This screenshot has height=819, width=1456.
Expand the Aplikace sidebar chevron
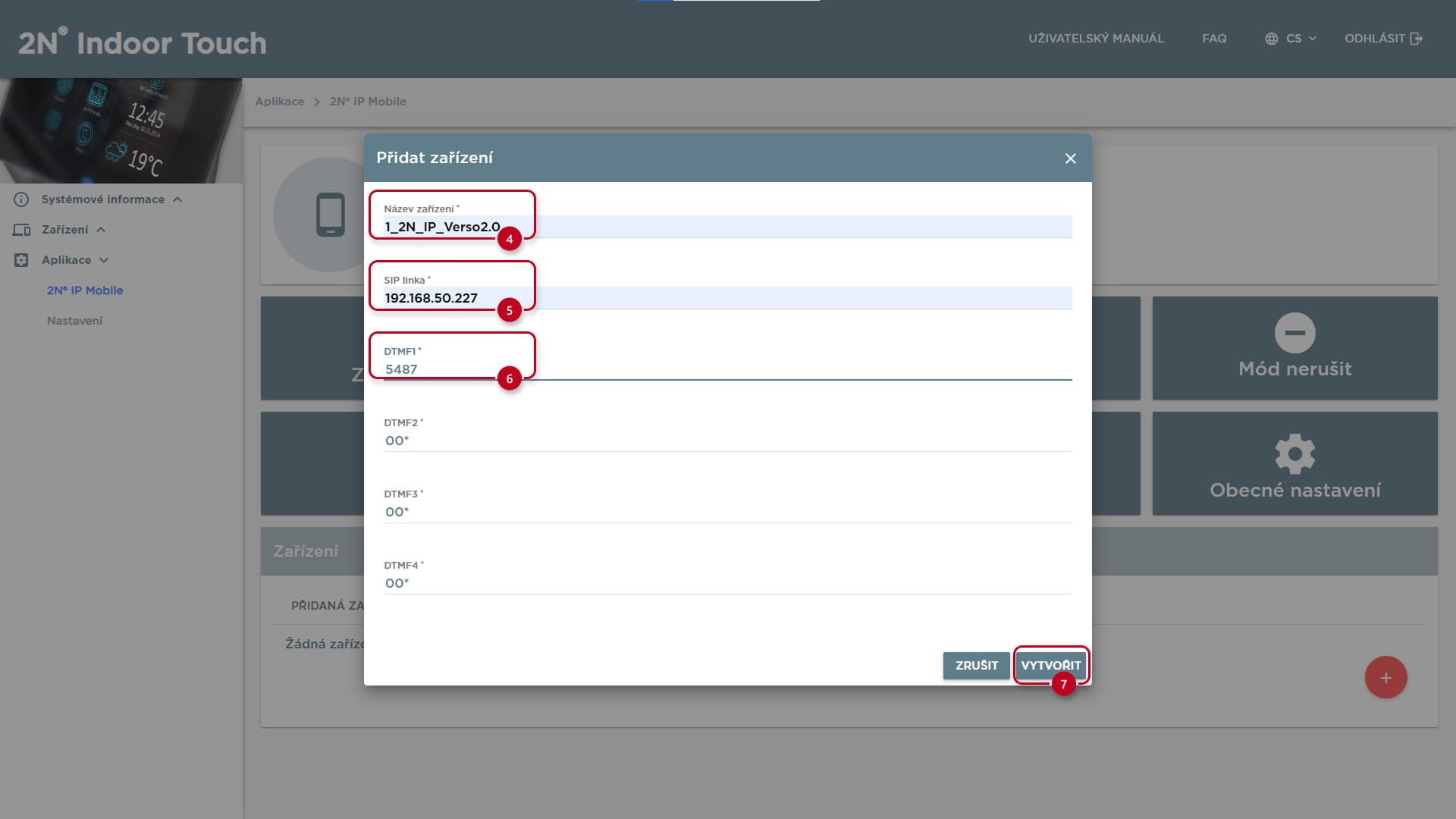tap(104, 260)
